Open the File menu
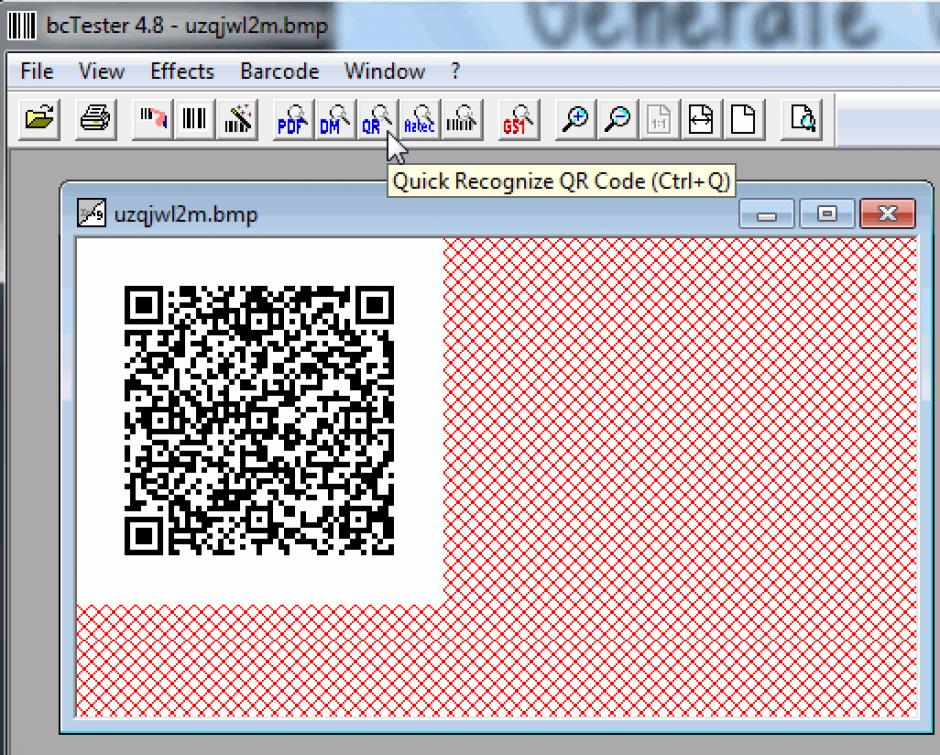 click(x=37, y=71)
